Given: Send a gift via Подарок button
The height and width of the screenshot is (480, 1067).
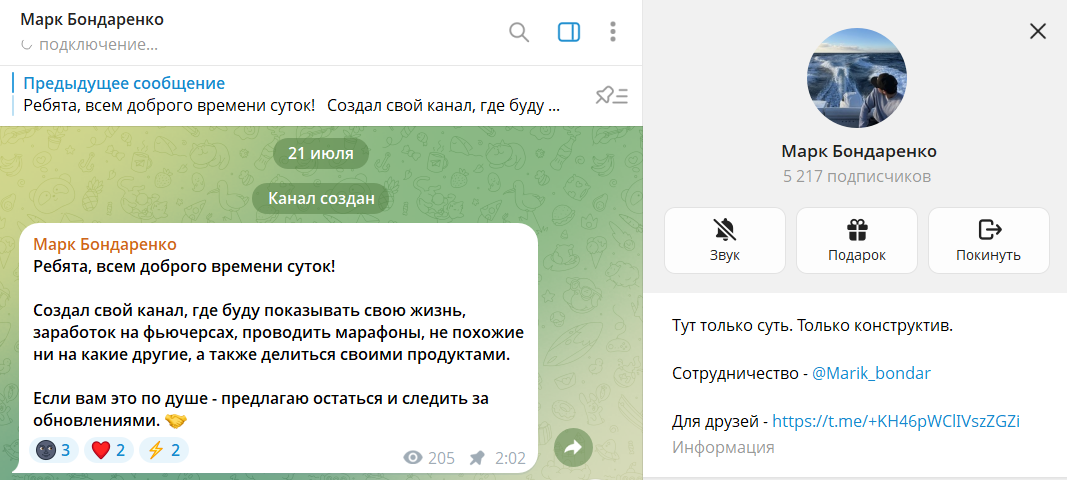Looking at the screenshot, I should pos(857,240).
